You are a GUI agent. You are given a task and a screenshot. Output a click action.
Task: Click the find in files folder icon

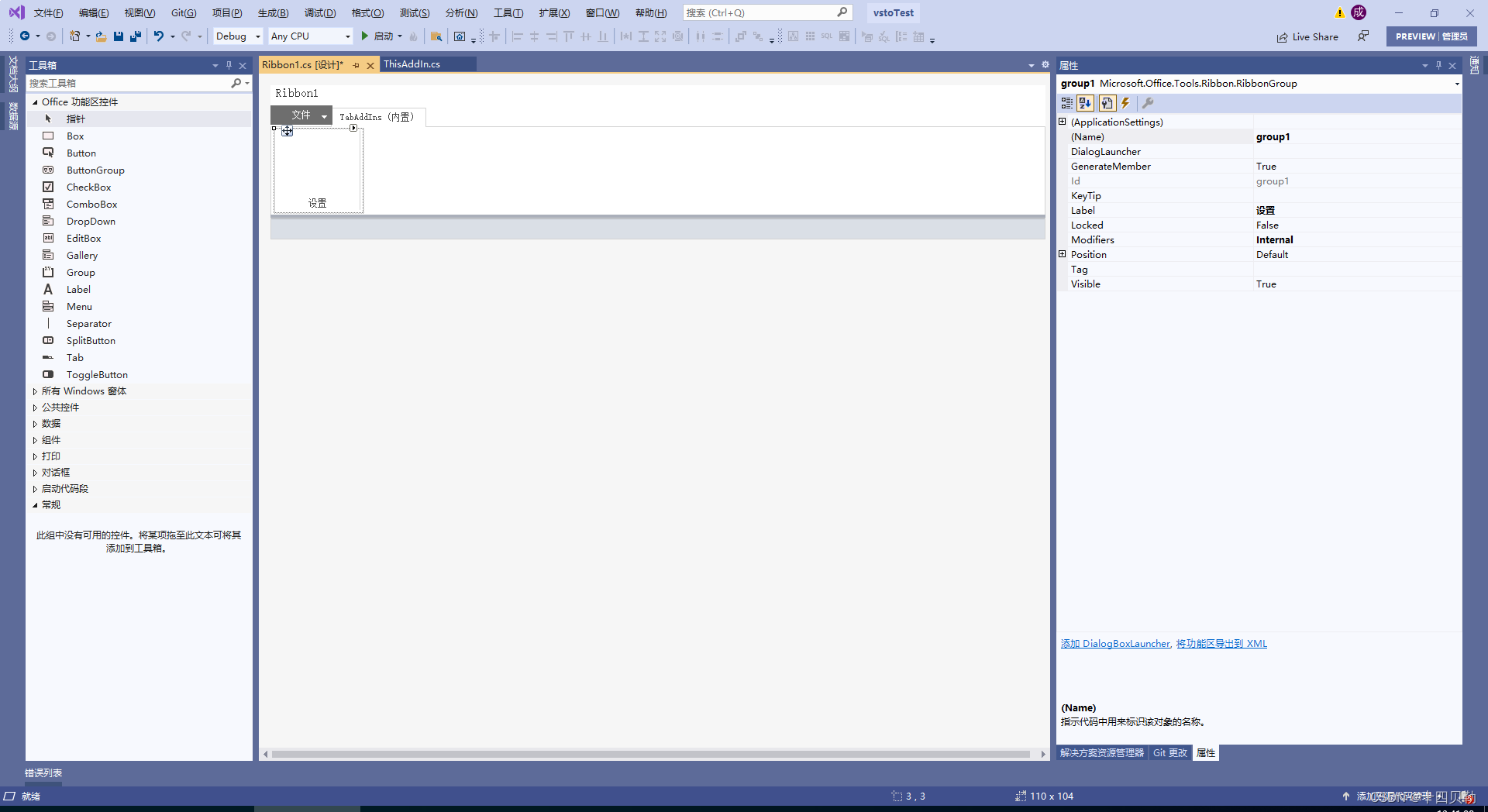(x=436, y=36)
